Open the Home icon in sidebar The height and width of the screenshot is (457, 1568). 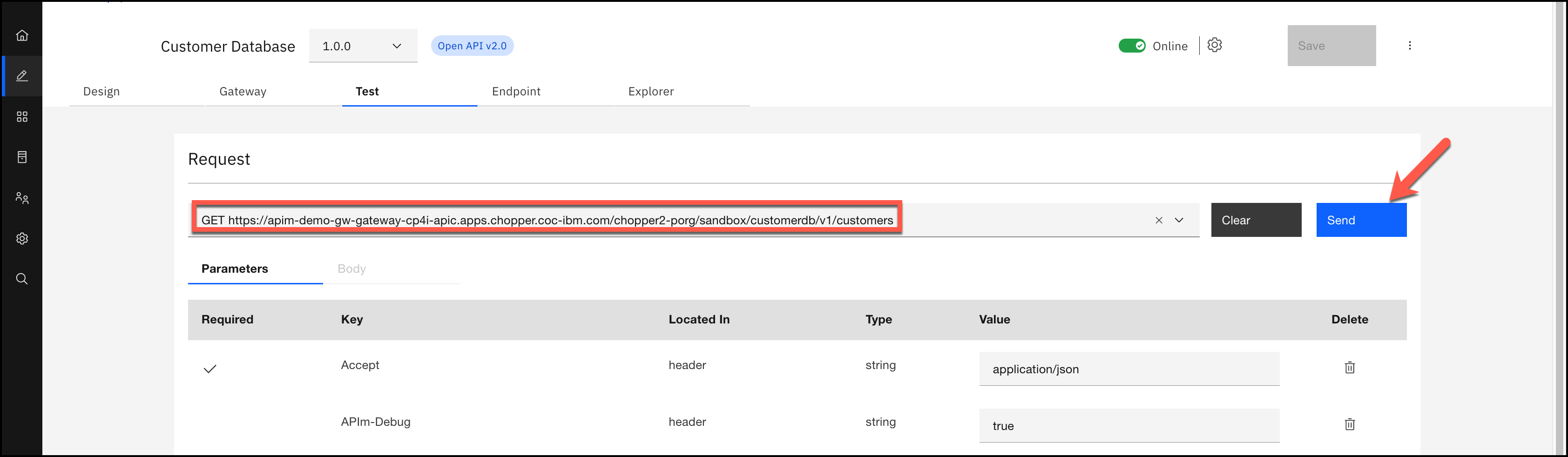pos(22,35)
